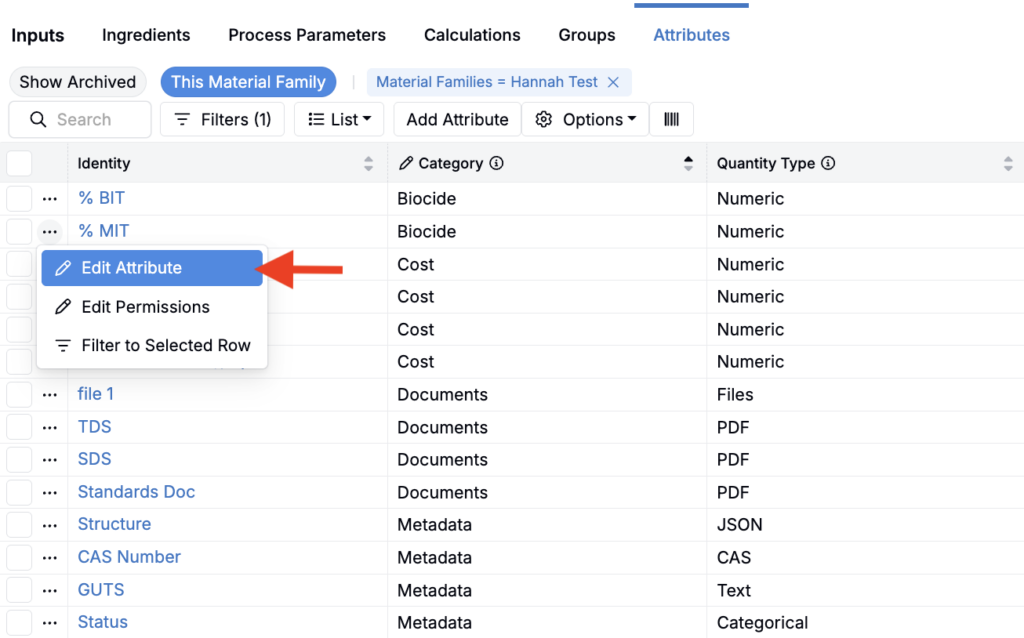Viewport: 1024px width, 638px height.
Task: Click the info icon beside Quantity Type header
Action: [x=828, y=163]
